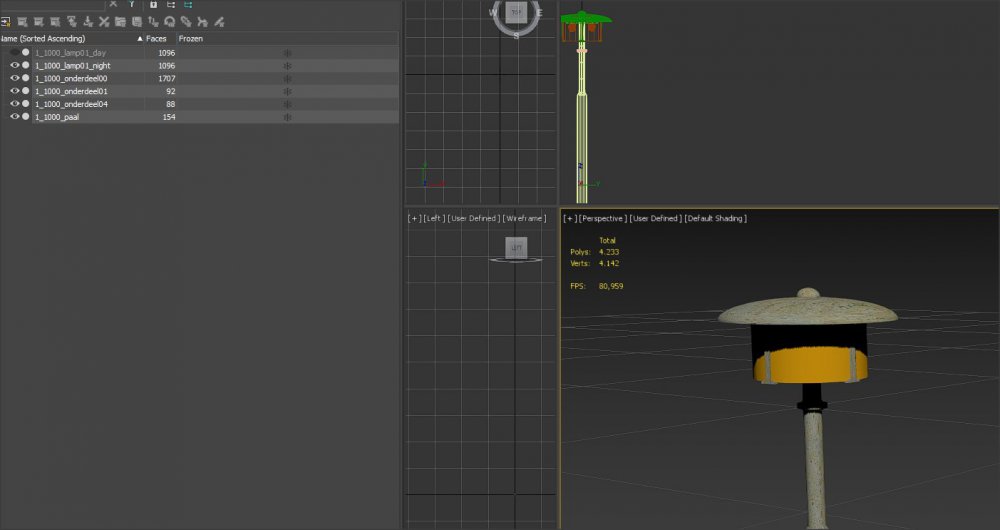
Task: Open the Perspective view label menu
Action: click(x=603, y=218)
